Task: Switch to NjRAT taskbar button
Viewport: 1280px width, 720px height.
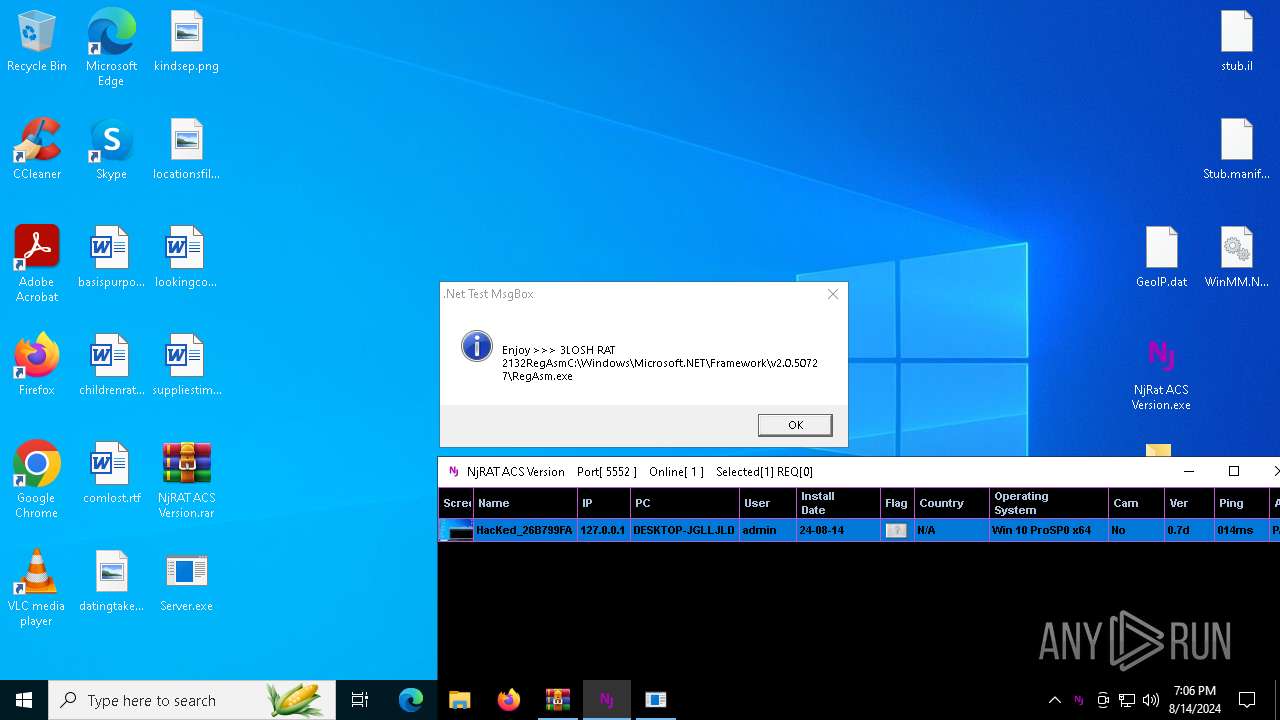Action: 606,700
